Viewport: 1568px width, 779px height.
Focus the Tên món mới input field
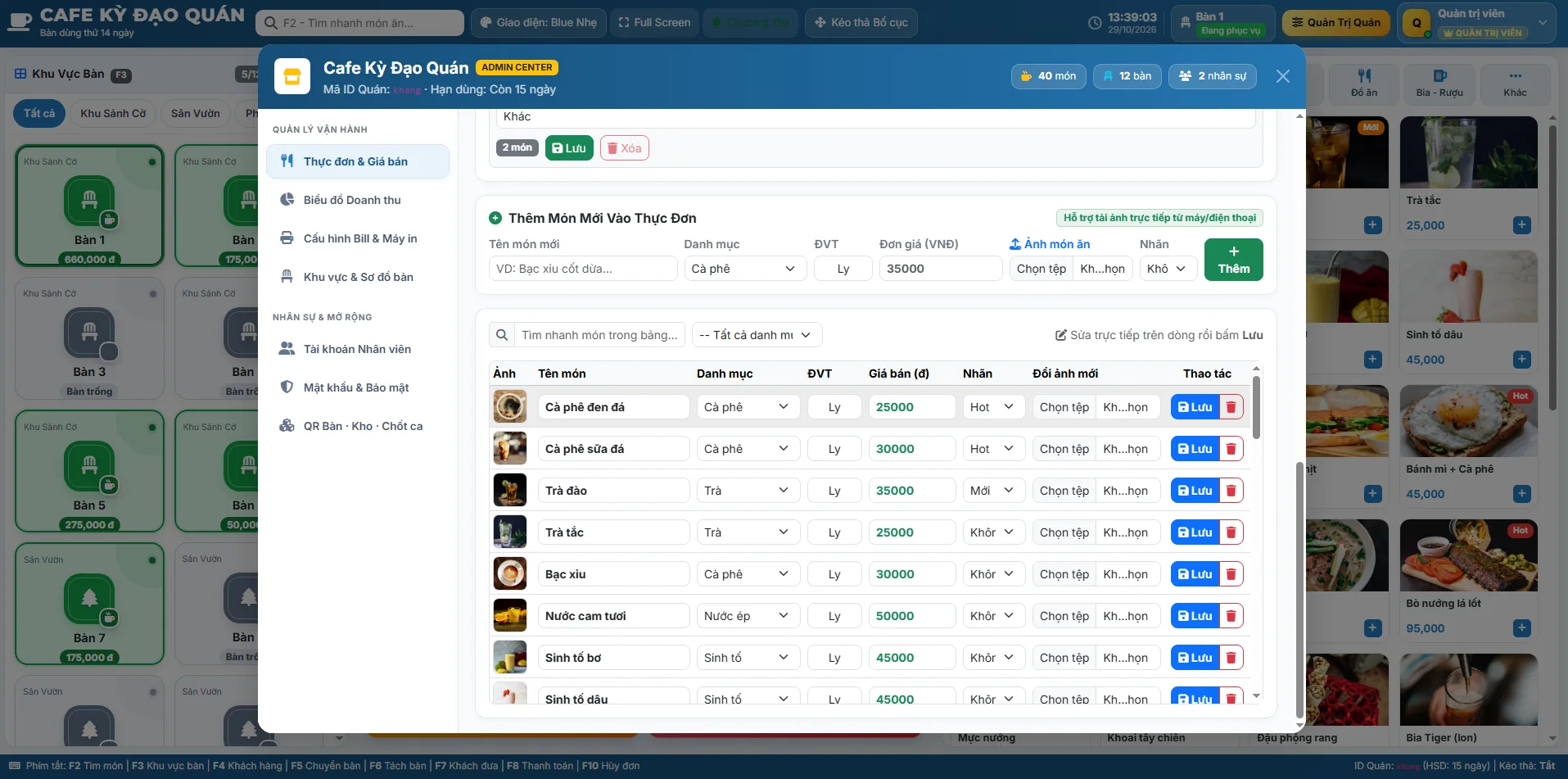(583, 269)
